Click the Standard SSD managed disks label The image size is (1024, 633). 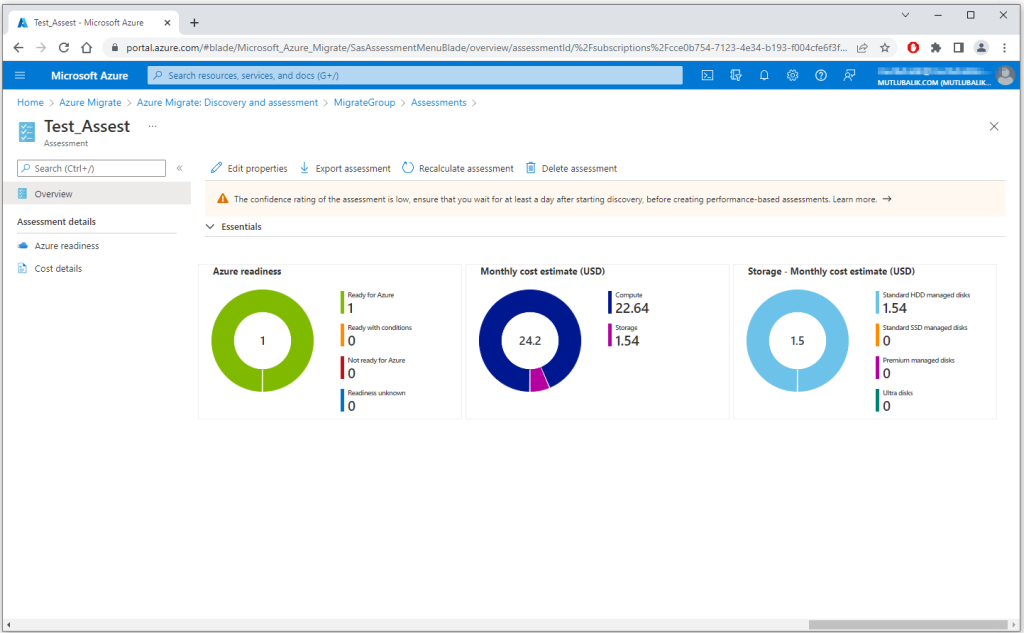coord(925,328)
